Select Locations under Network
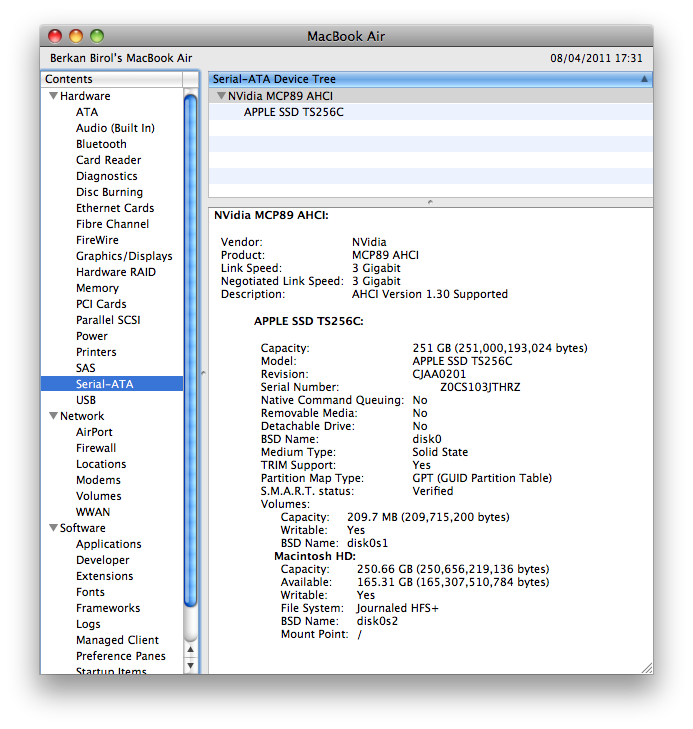 (101, 464)
